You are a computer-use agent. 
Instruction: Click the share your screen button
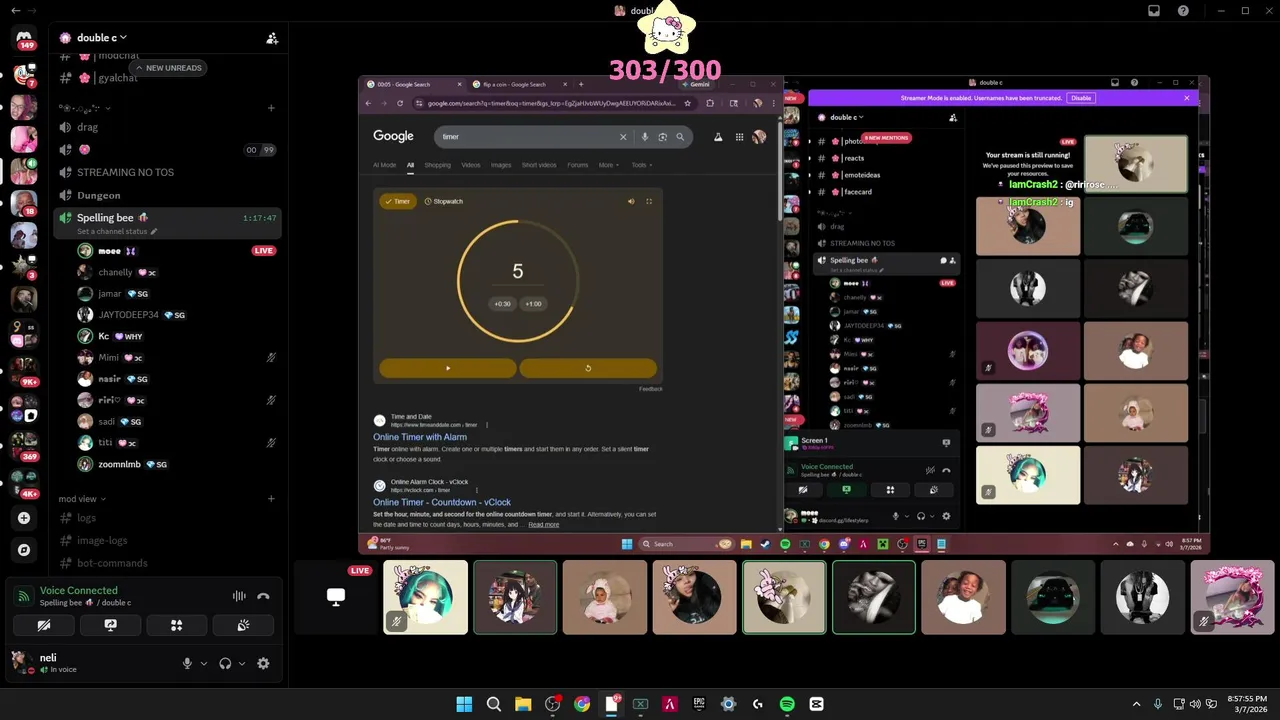(x=110, y=625)
